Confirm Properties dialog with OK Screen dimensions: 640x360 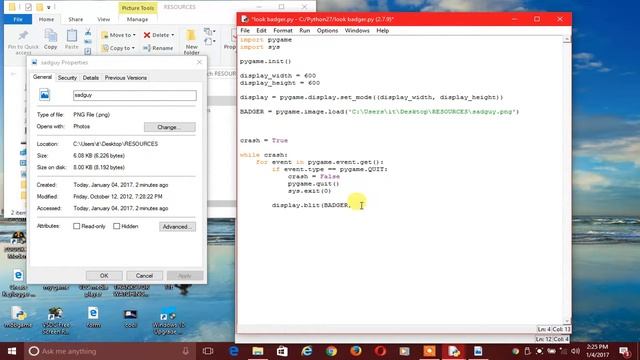pos(104,276)
